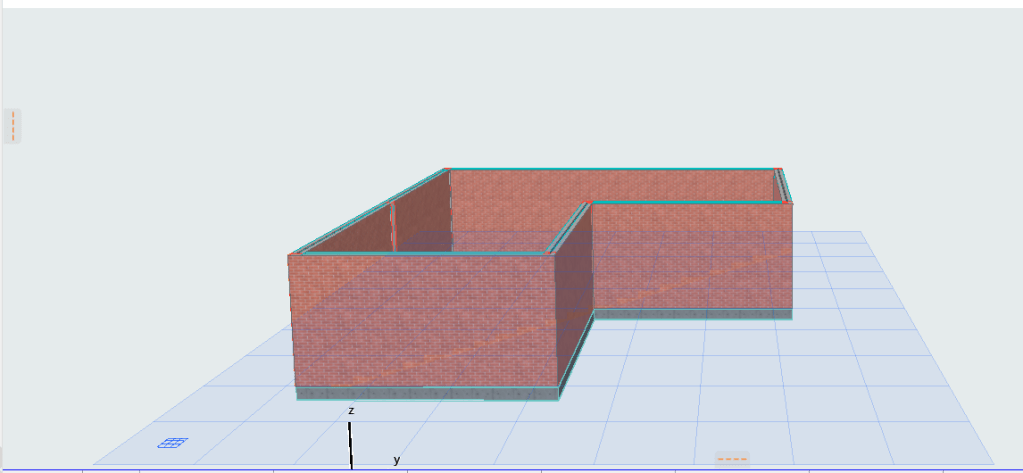The width and height of the screenshot is (1023, 473).
Task: Pick the interior partition wall edge
Action: pyautogui.click(x=392, y=225)
